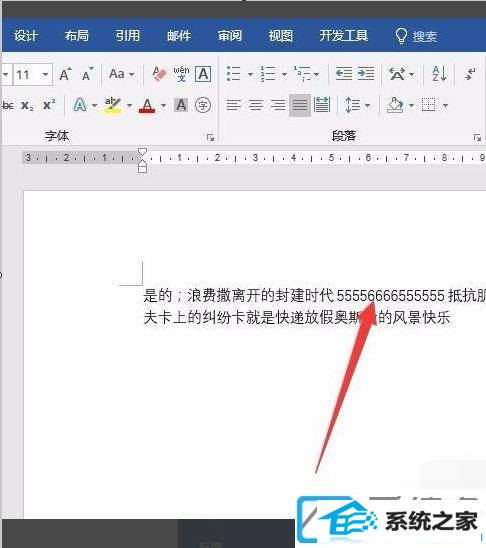Click the Clear Formatting eraser icon
This screenshot has width=486, height=548.
pyautogui.click(x=159, y=74)
